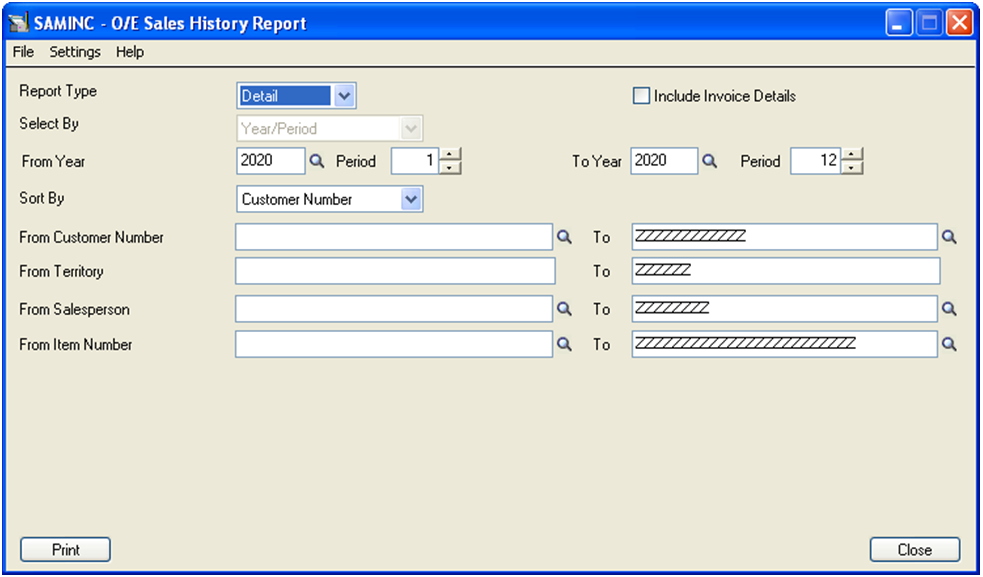
Task: Click the Print button
Action: click(66, 549)
